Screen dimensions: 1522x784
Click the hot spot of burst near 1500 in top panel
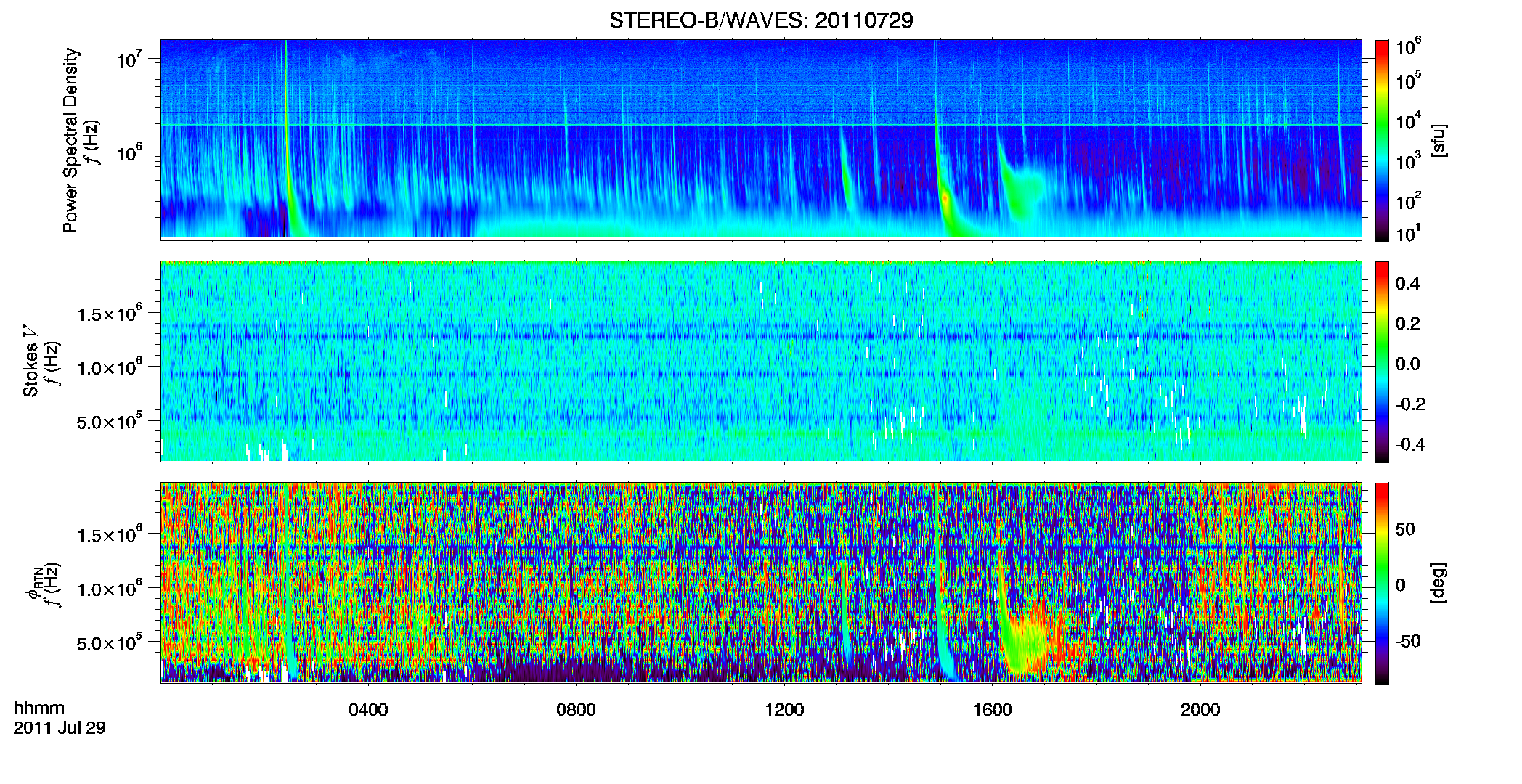946,197
